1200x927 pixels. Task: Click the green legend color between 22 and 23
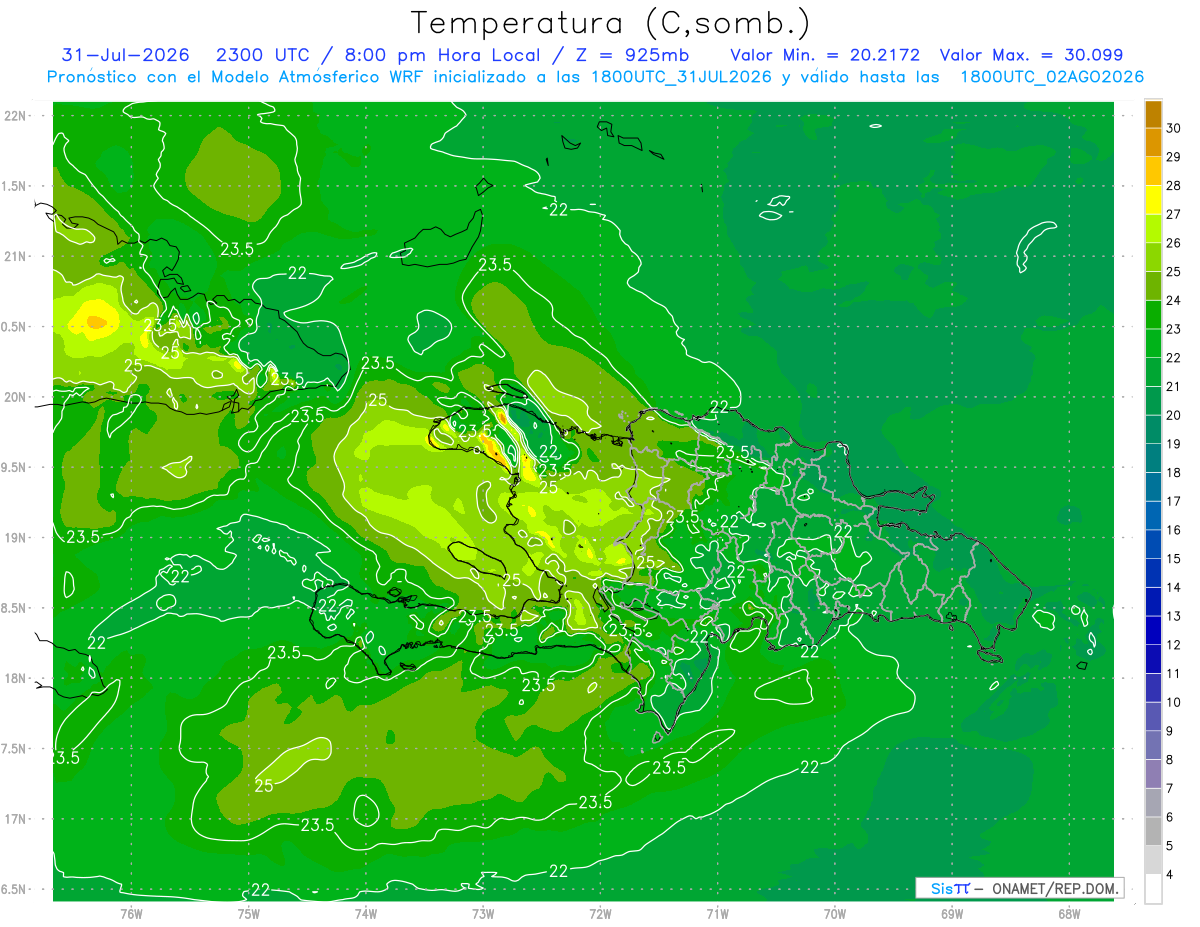coord(1153,344)
